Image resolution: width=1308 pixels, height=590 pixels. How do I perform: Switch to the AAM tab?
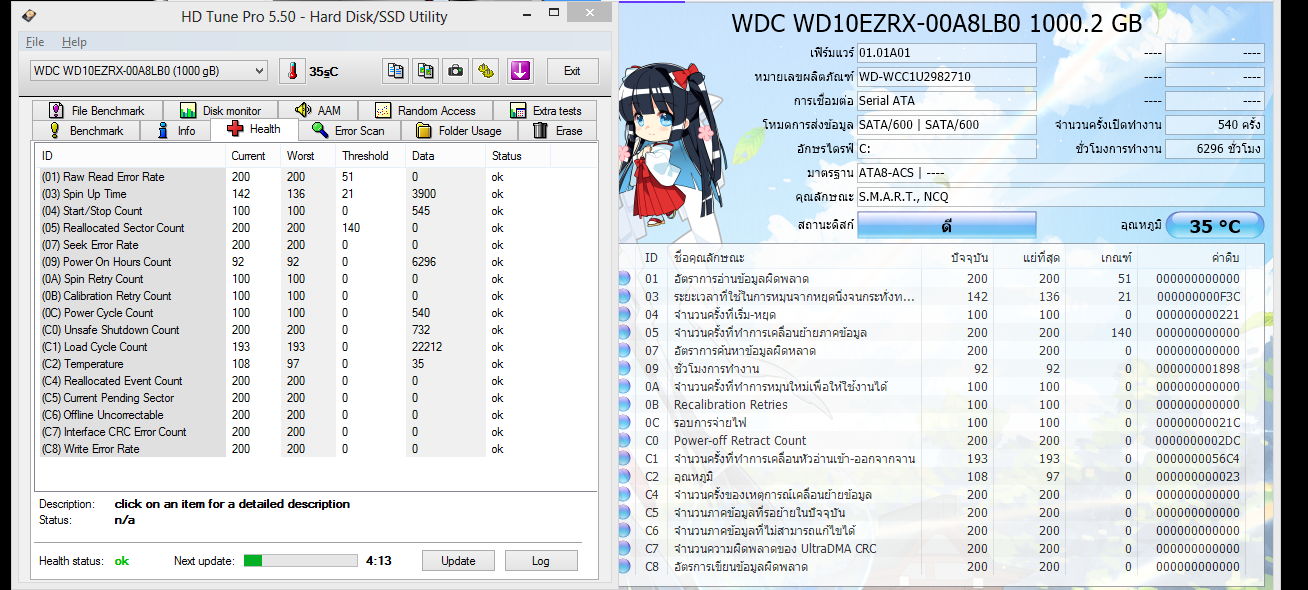pos(318,110)
